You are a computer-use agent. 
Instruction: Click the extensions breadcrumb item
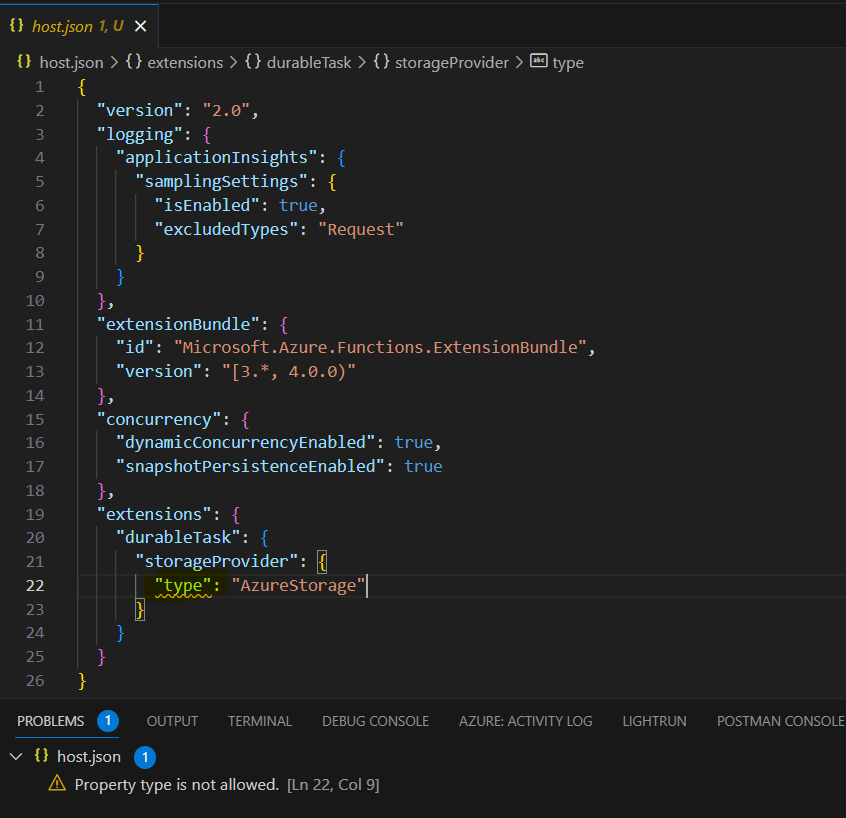click(185, 63)
